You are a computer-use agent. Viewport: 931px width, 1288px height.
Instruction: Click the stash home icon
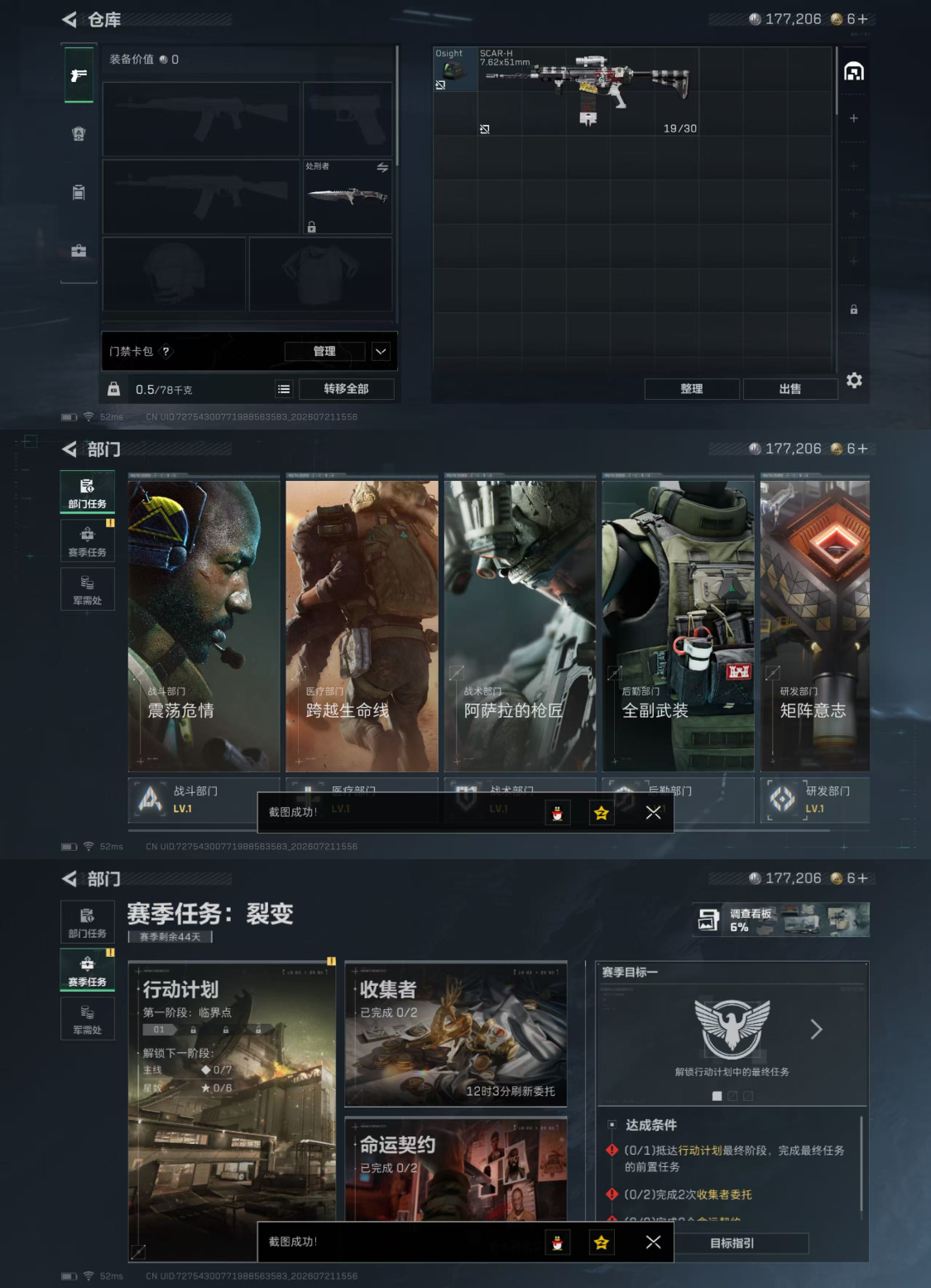tap(854, 71)
